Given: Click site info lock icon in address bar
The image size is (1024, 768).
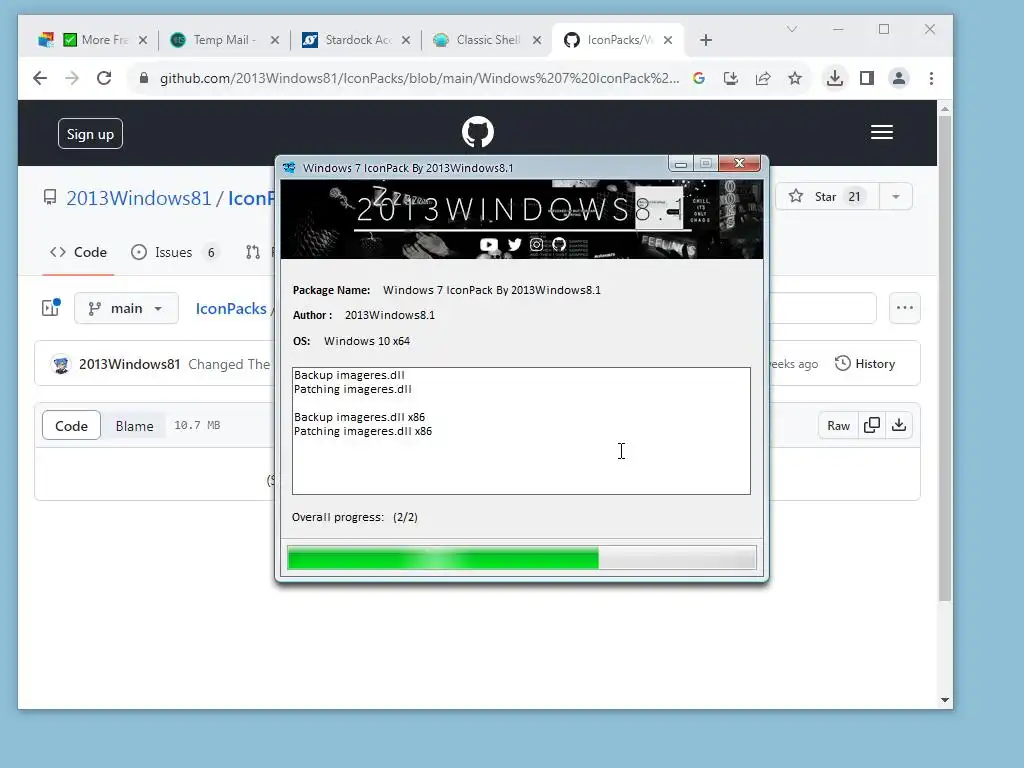Looking at the screenshot, I should (x=144, y=78).
